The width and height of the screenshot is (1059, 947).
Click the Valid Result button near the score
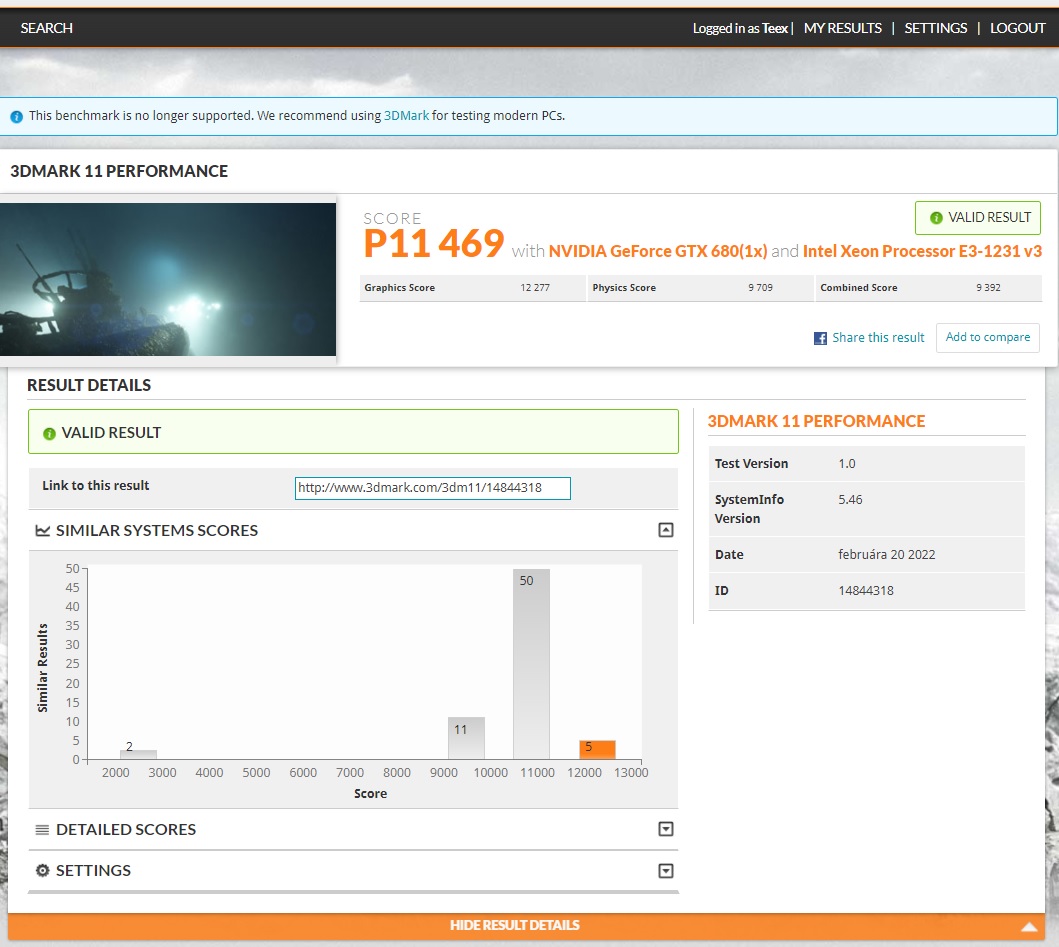click(x=977, y=218)
